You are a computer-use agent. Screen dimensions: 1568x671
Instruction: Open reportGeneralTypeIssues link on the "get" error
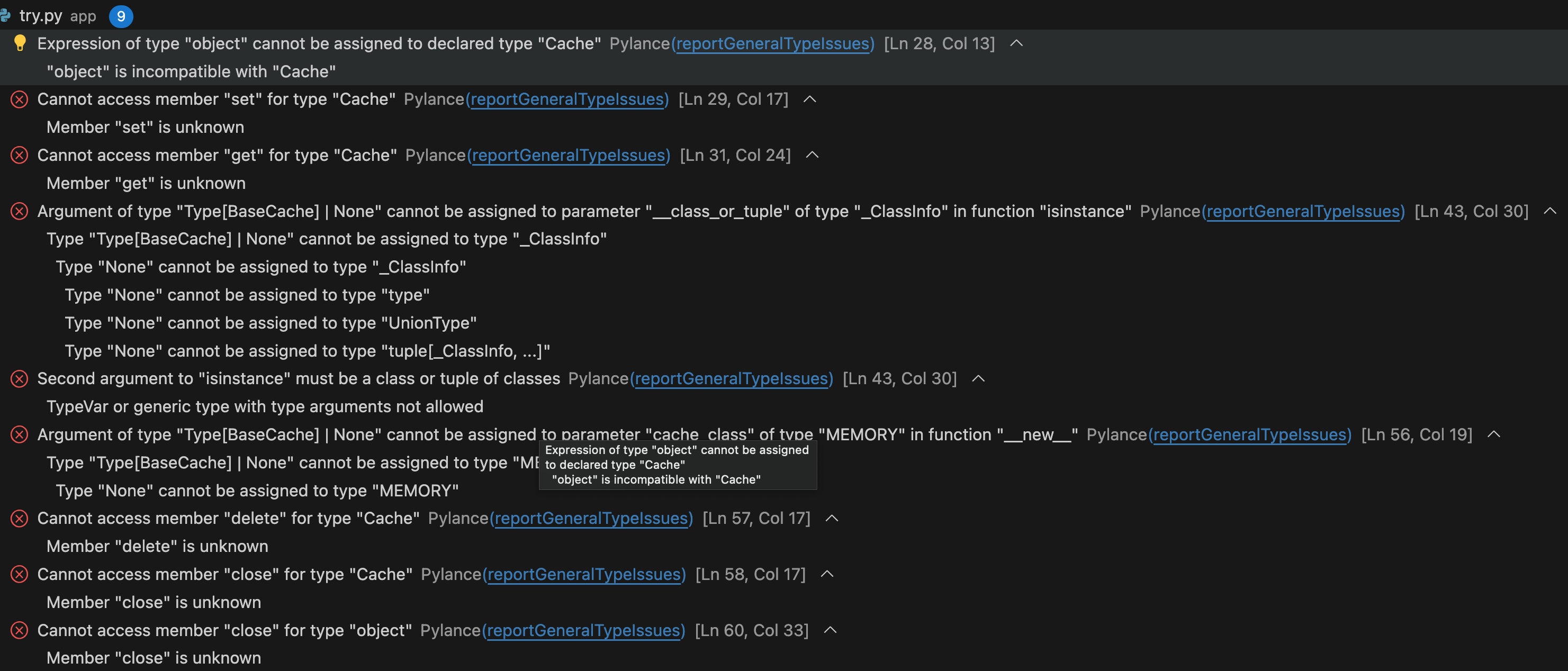[x=569, y=155]
